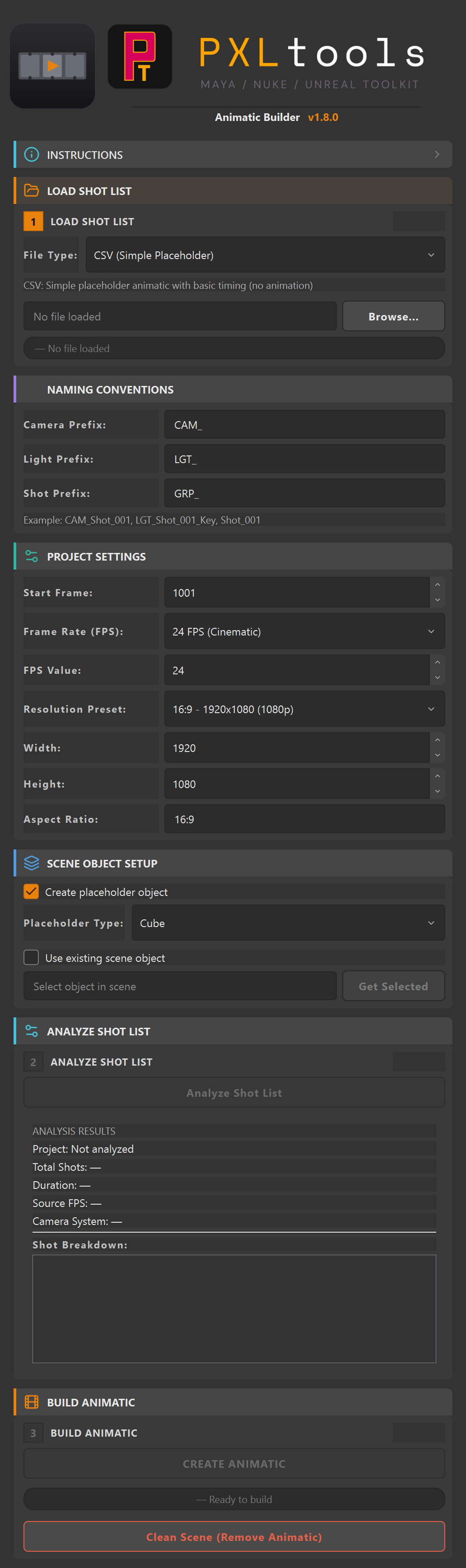Screen dimensions: 466x1568
Task: Increase FPS Value with up arrow
Action: (438, 662)
